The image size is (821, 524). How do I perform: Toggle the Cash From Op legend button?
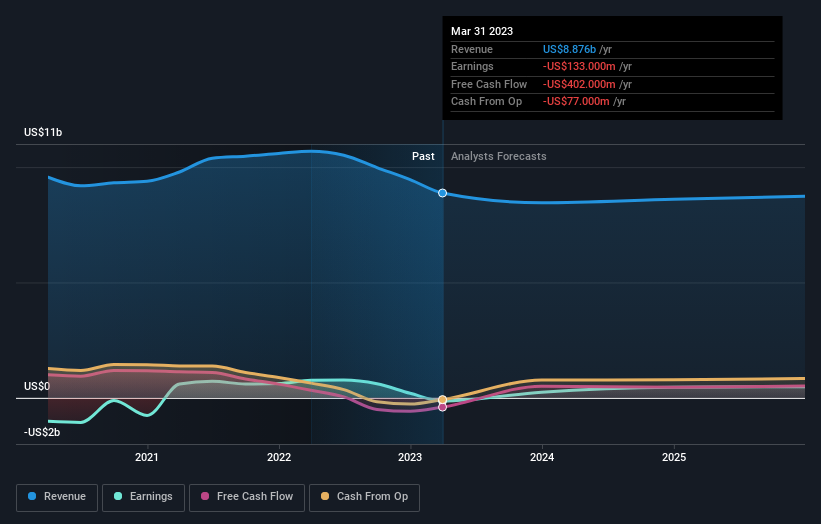pyautogui.click(x=364, y=497)
